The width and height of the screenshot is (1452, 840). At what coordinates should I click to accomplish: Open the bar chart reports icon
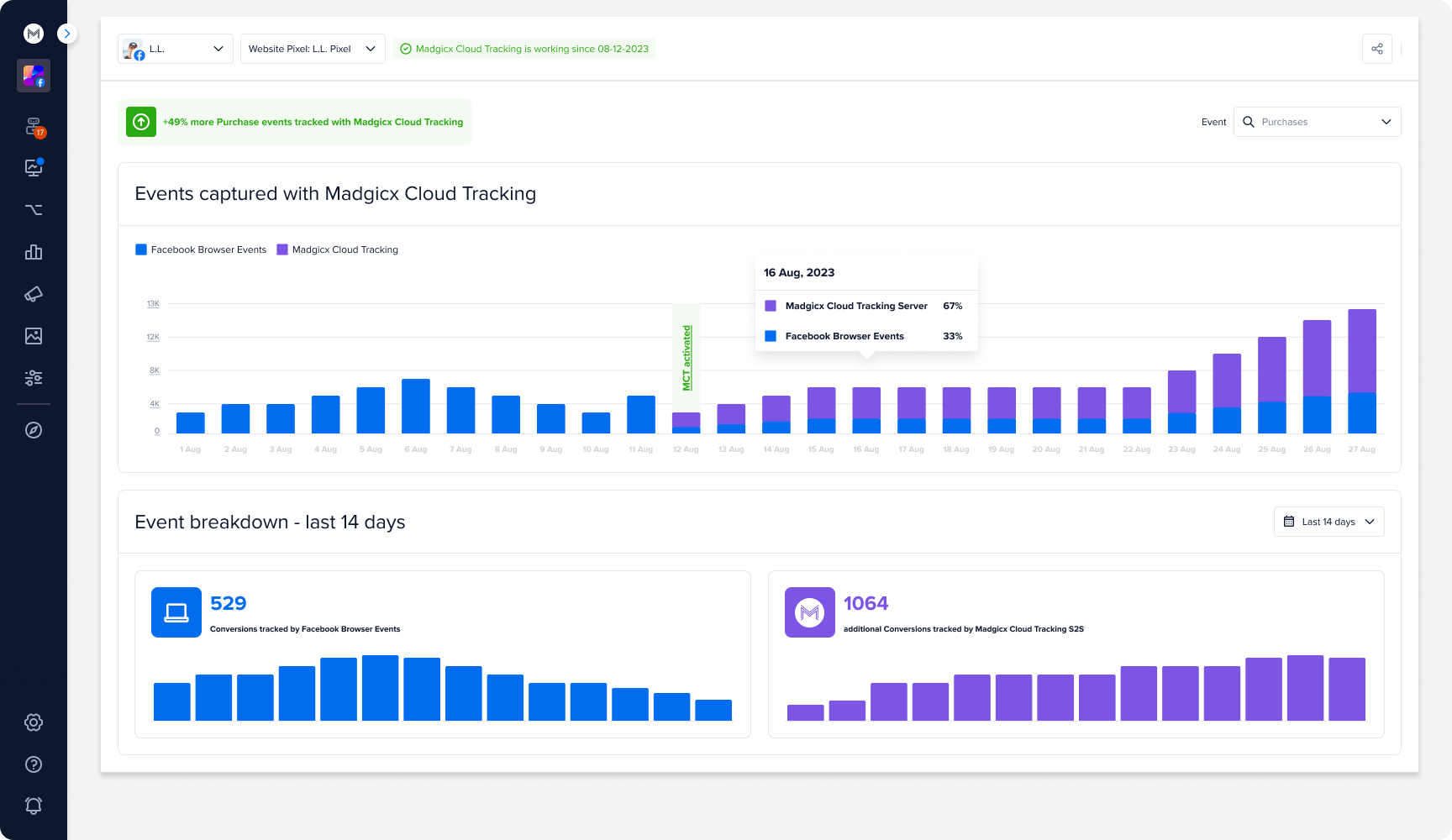(x=34, y=252)
